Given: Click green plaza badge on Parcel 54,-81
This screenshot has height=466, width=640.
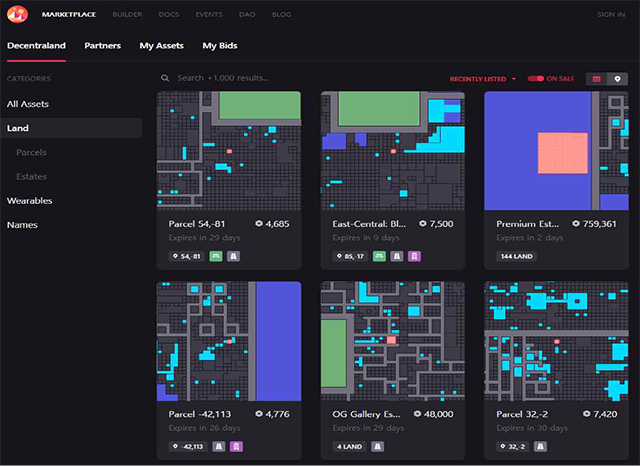Looking at the screenshot, I should point(216,256).
